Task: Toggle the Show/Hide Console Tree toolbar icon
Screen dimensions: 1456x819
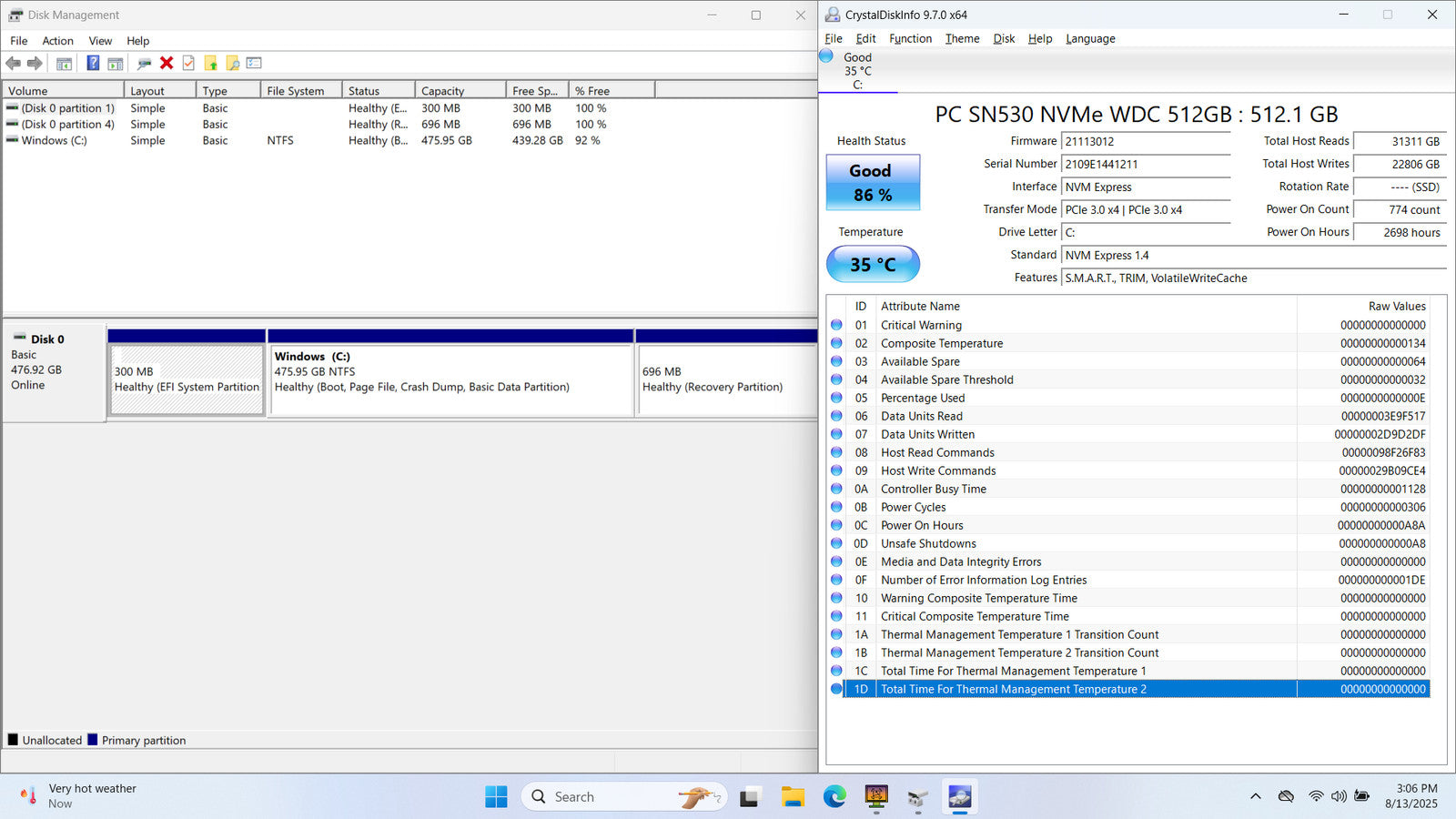Action: pos(64,64)
